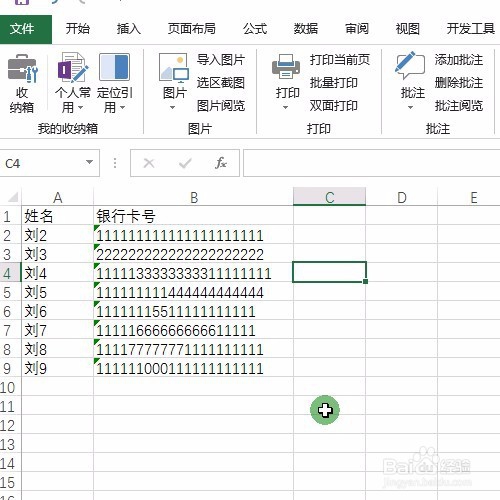Image resolution: width=500 pixels, height=500 pixels.
Task: Select column B header
Action: click(x=194, y=197)
